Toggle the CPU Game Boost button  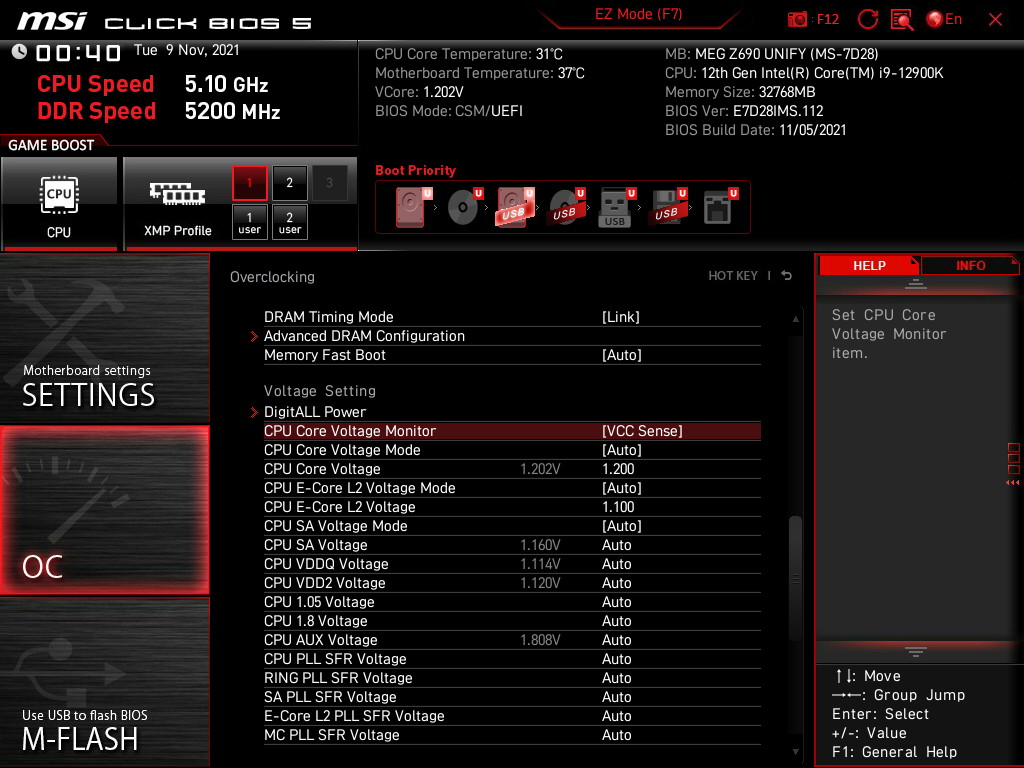point(59,204)
